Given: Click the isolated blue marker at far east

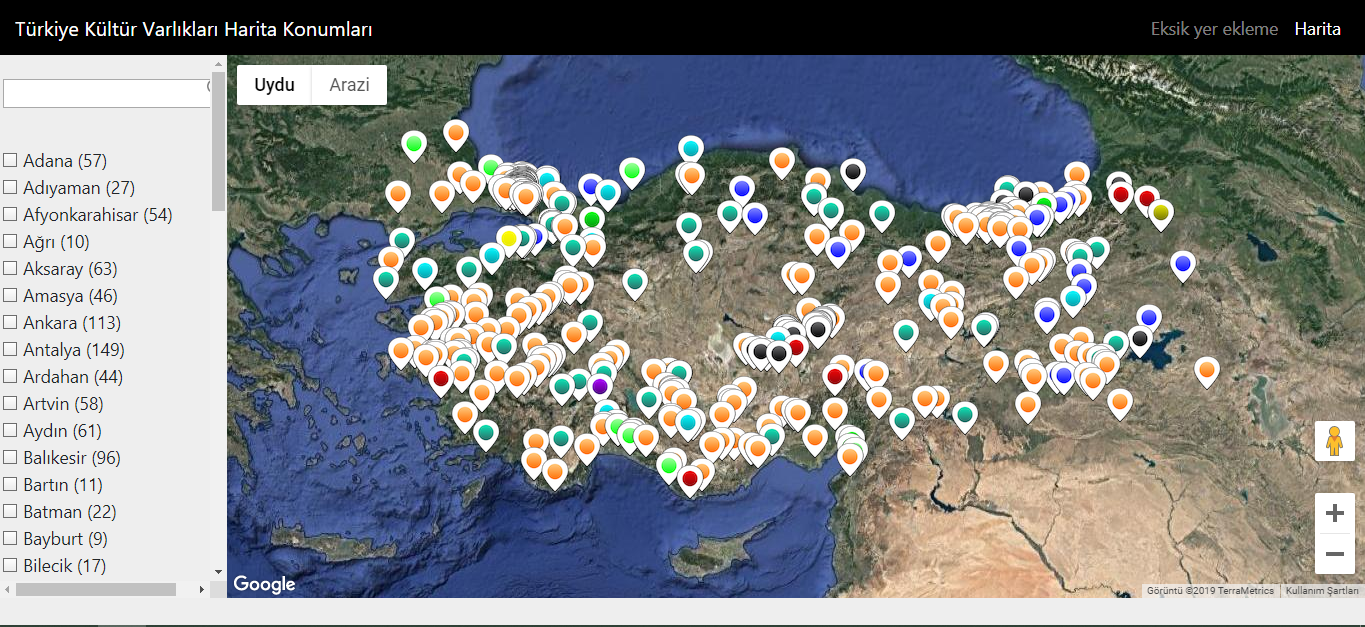Looking at the screenshot, I should click(1183, 264).
